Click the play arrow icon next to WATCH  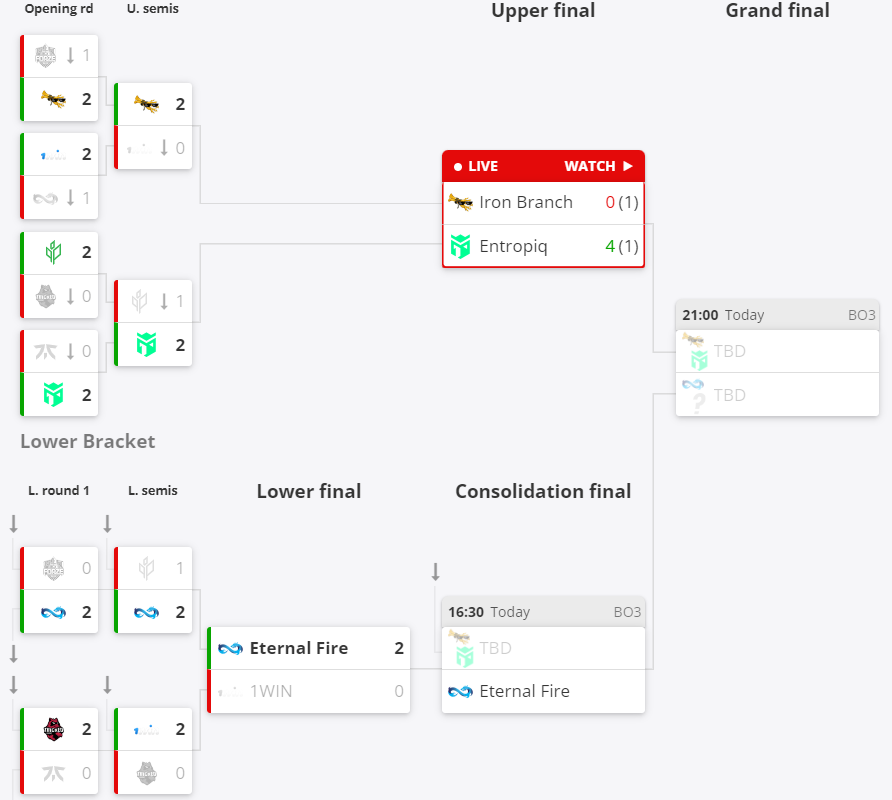coord(628,166)
